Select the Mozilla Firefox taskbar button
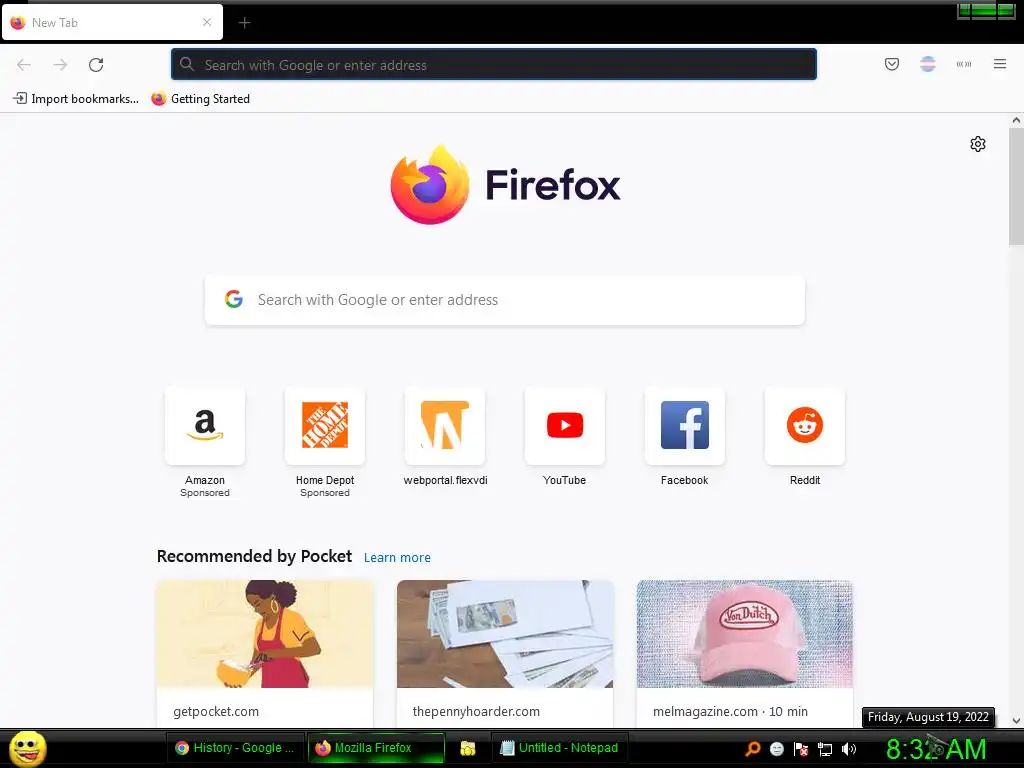 coord(376,748)
